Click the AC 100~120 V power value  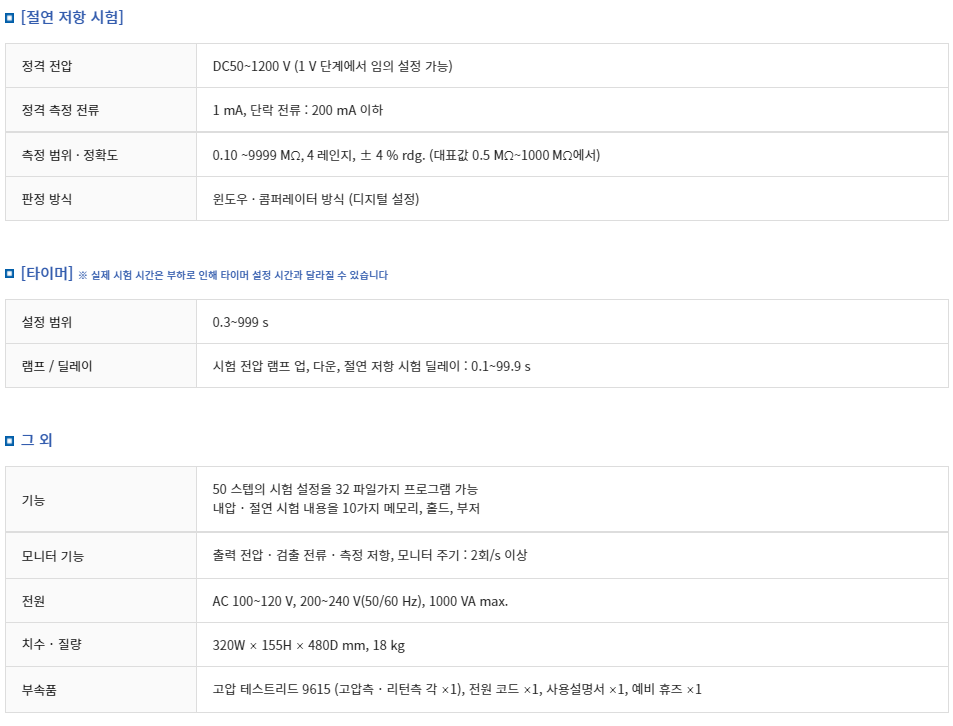[360, 601]
